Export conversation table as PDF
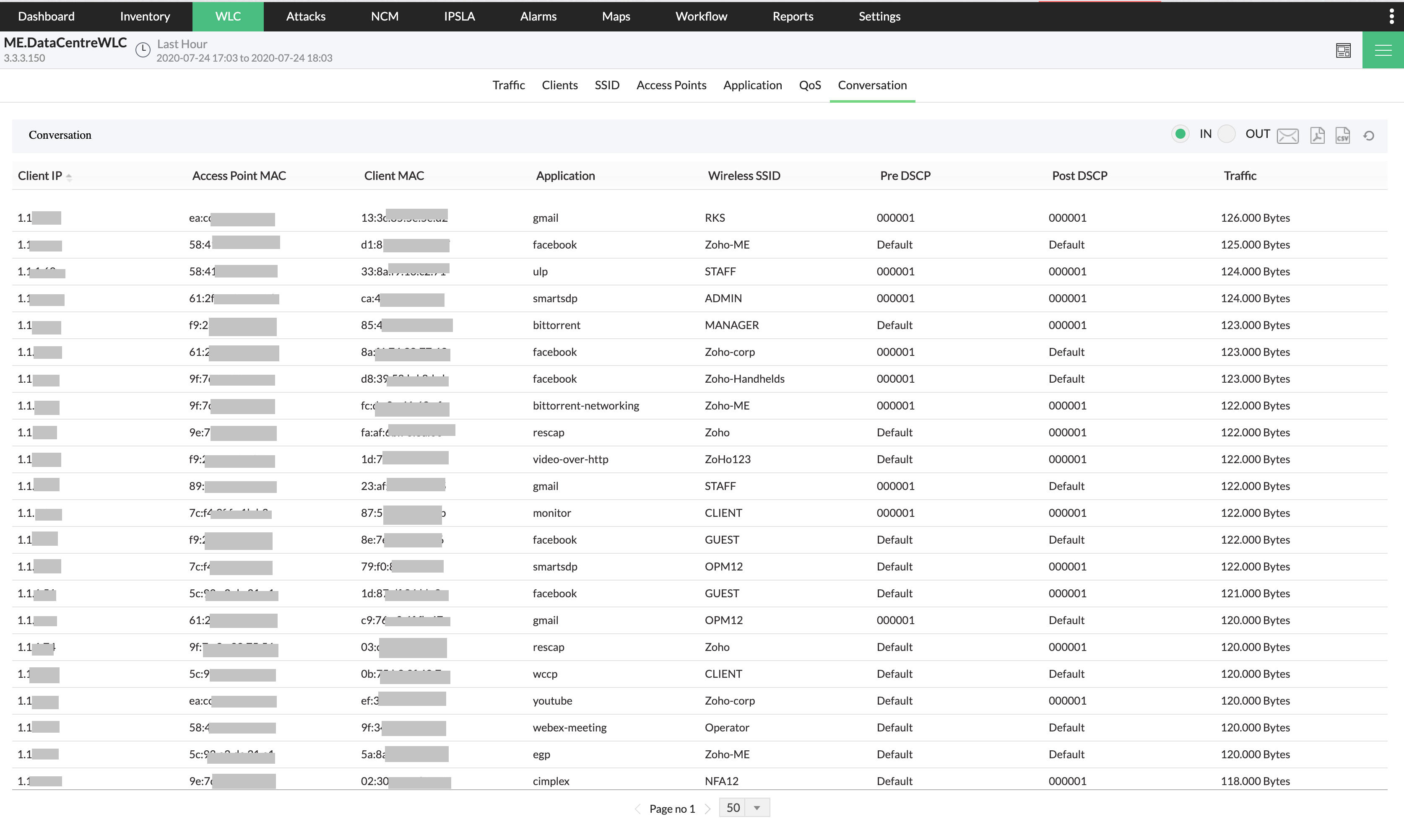The image size is (1404, 840). [x=1317, y=135]
